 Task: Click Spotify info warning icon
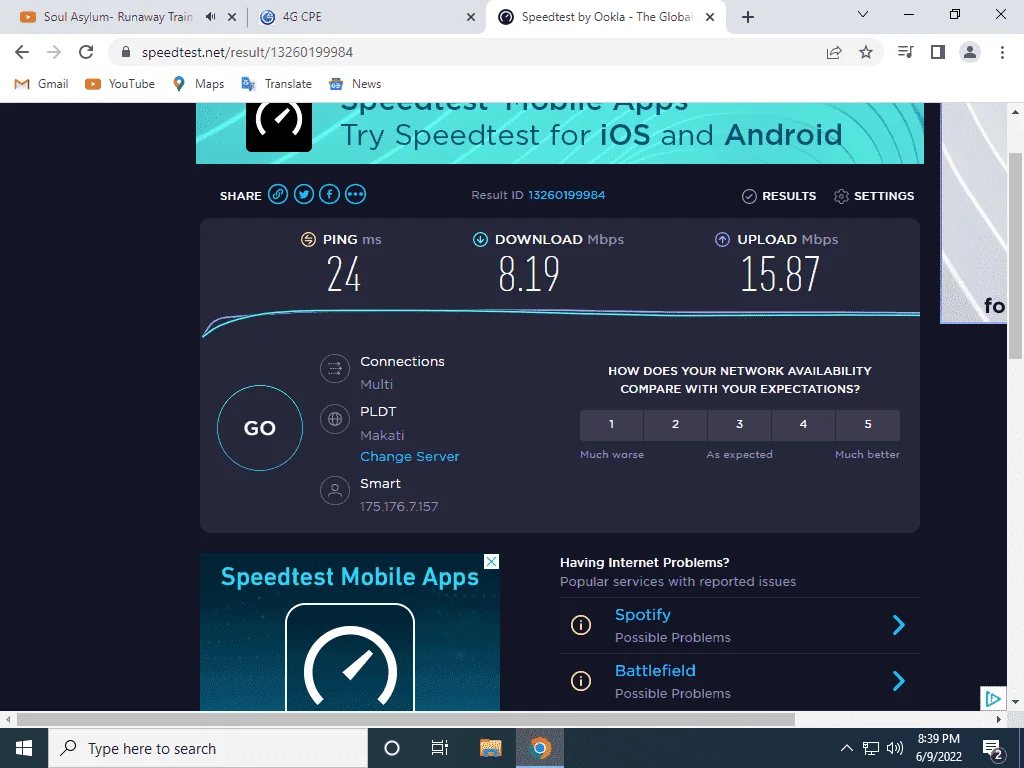pyautogui.click(x=581, y=625)
